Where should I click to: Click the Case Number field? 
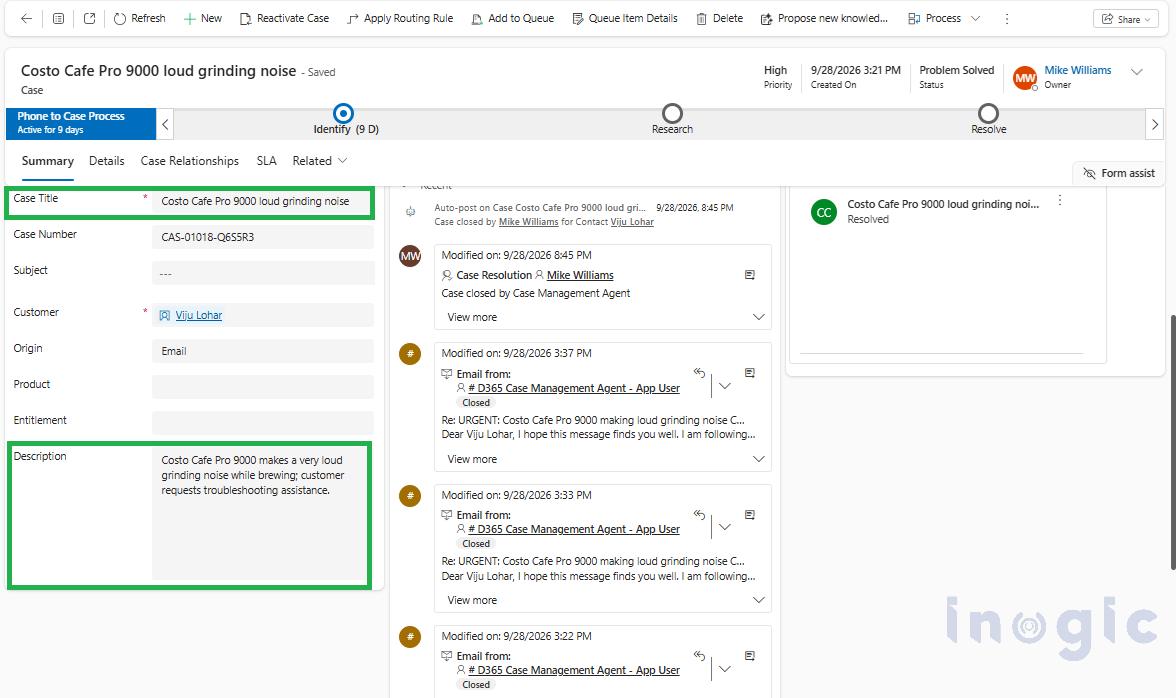click(262, 237)
